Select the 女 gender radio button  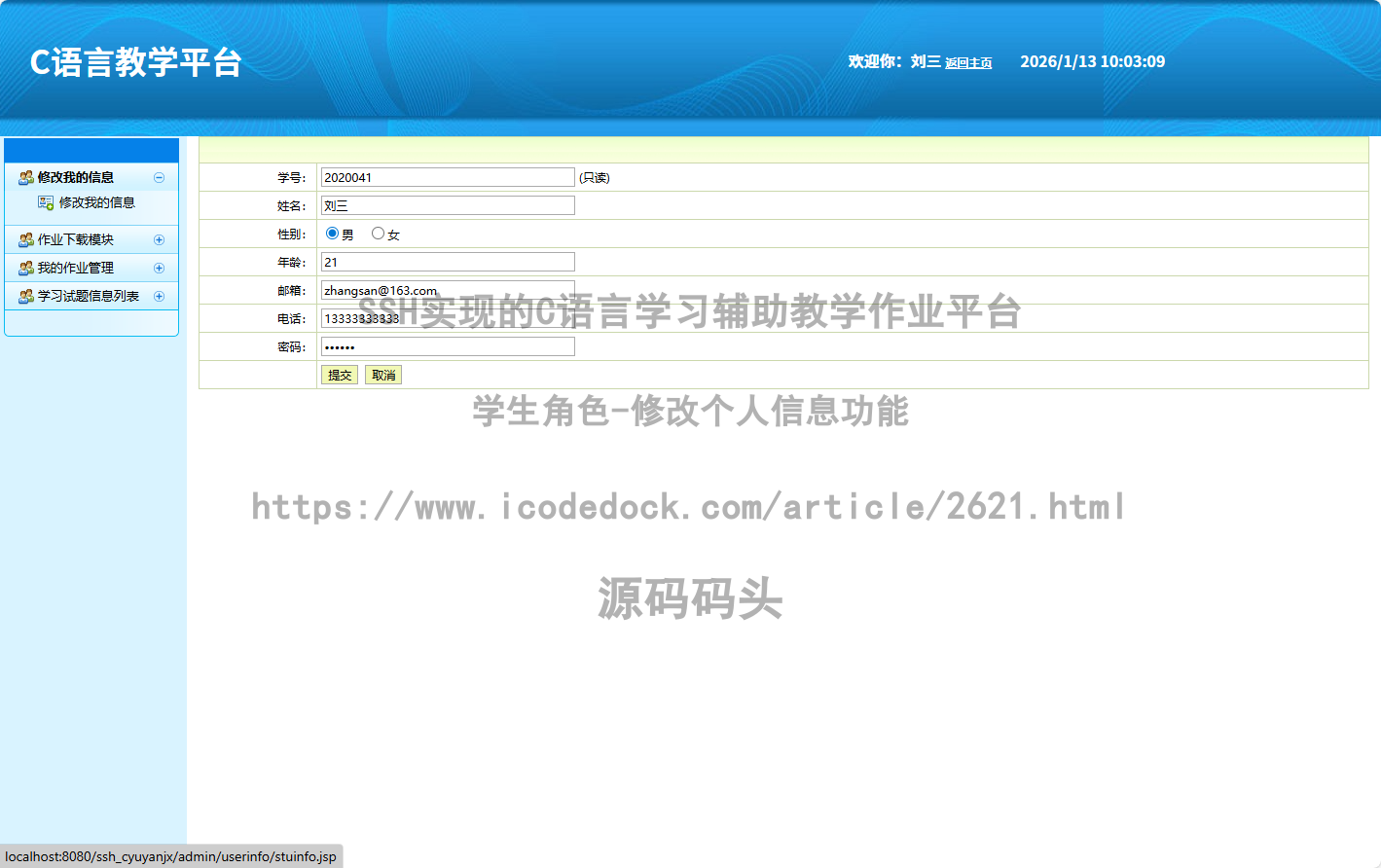pyautogui.click(x=378, y=234)
